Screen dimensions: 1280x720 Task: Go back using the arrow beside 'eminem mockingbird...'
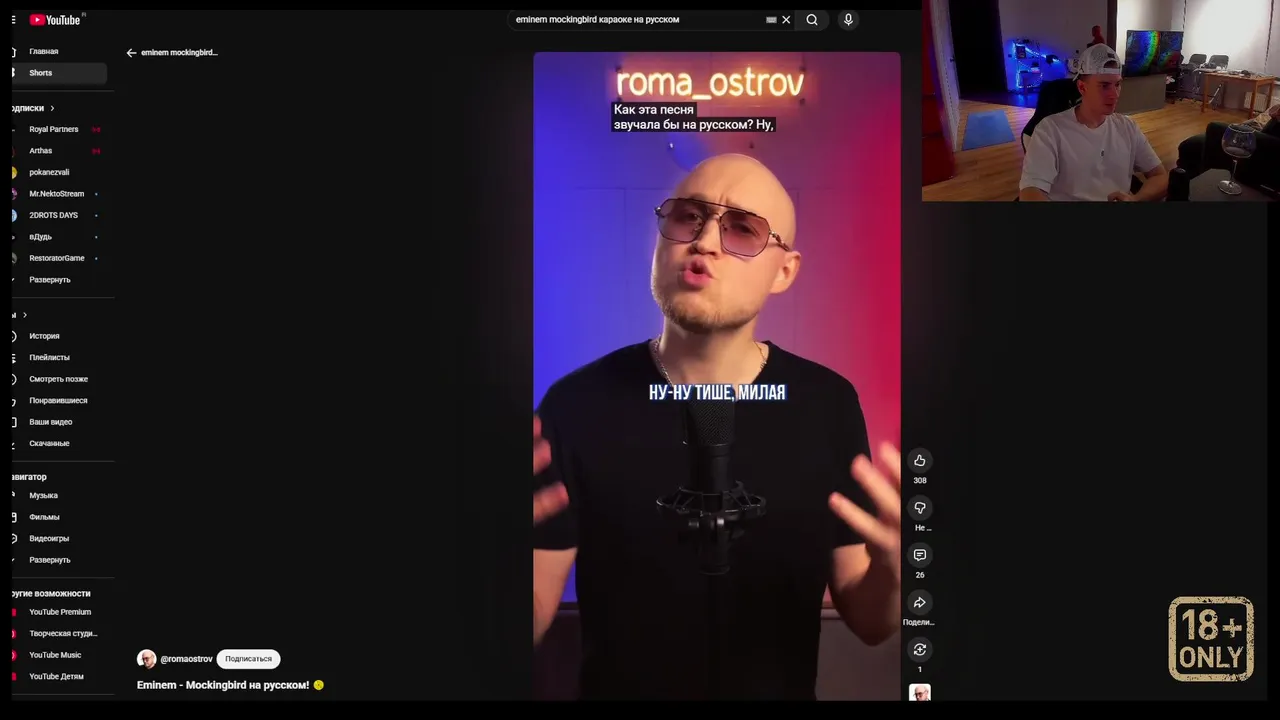pyautogui.click(x=131, y=53)
